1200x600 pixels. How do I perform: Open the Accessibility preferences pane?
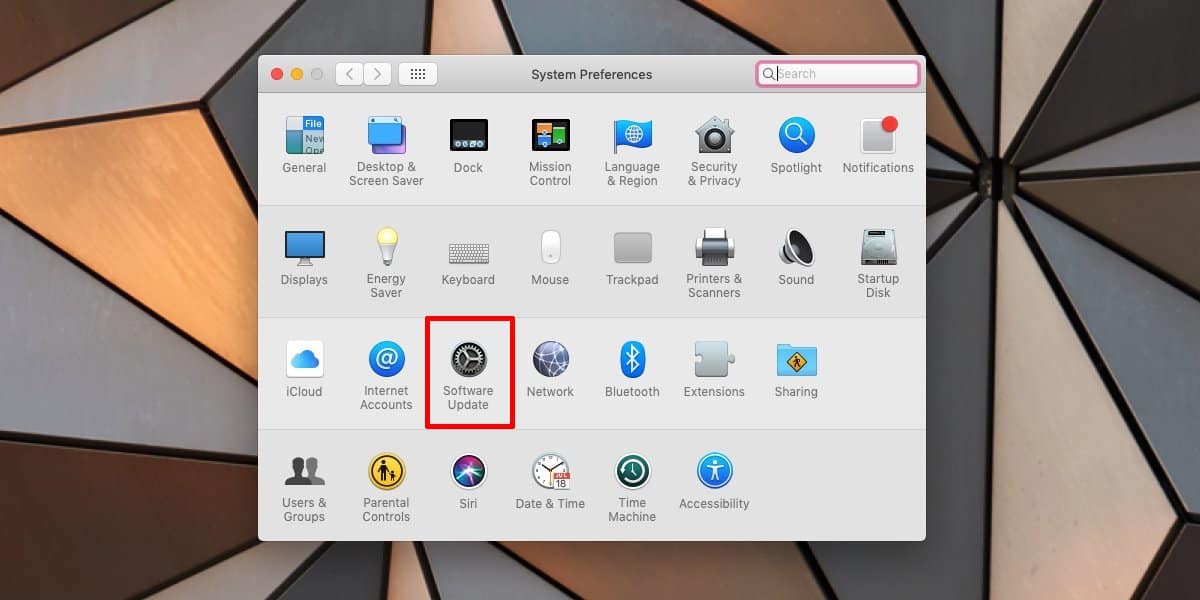714,481
